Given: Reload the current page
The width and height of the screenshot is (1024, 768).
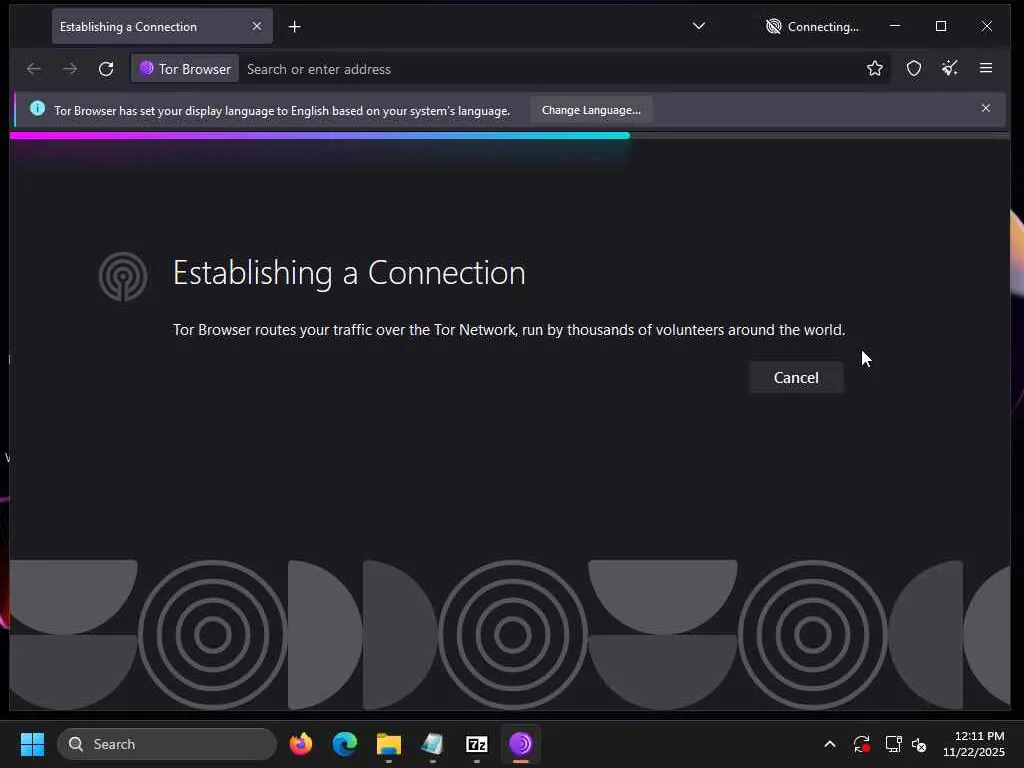Looking at the screenshot, I should coord(106,69).
